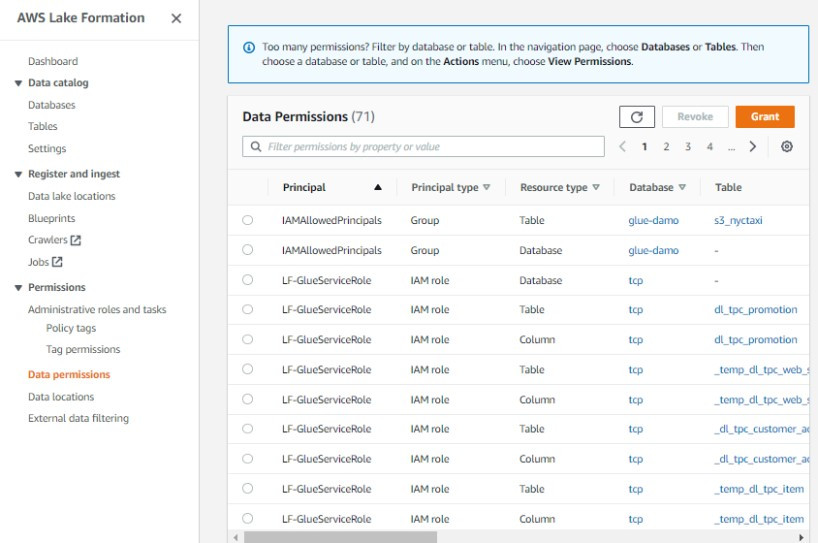
Task: Select IAMAllowedPrincipals Database row radio button
Action: point(247,250)
